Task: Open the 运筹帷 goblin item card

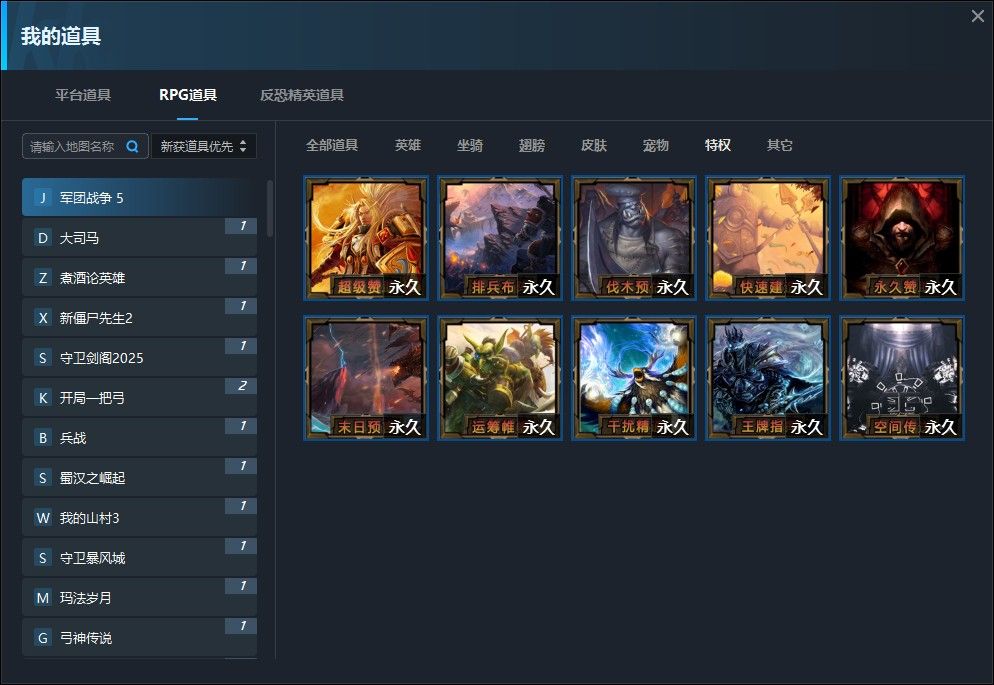Action: pos(500,378)
